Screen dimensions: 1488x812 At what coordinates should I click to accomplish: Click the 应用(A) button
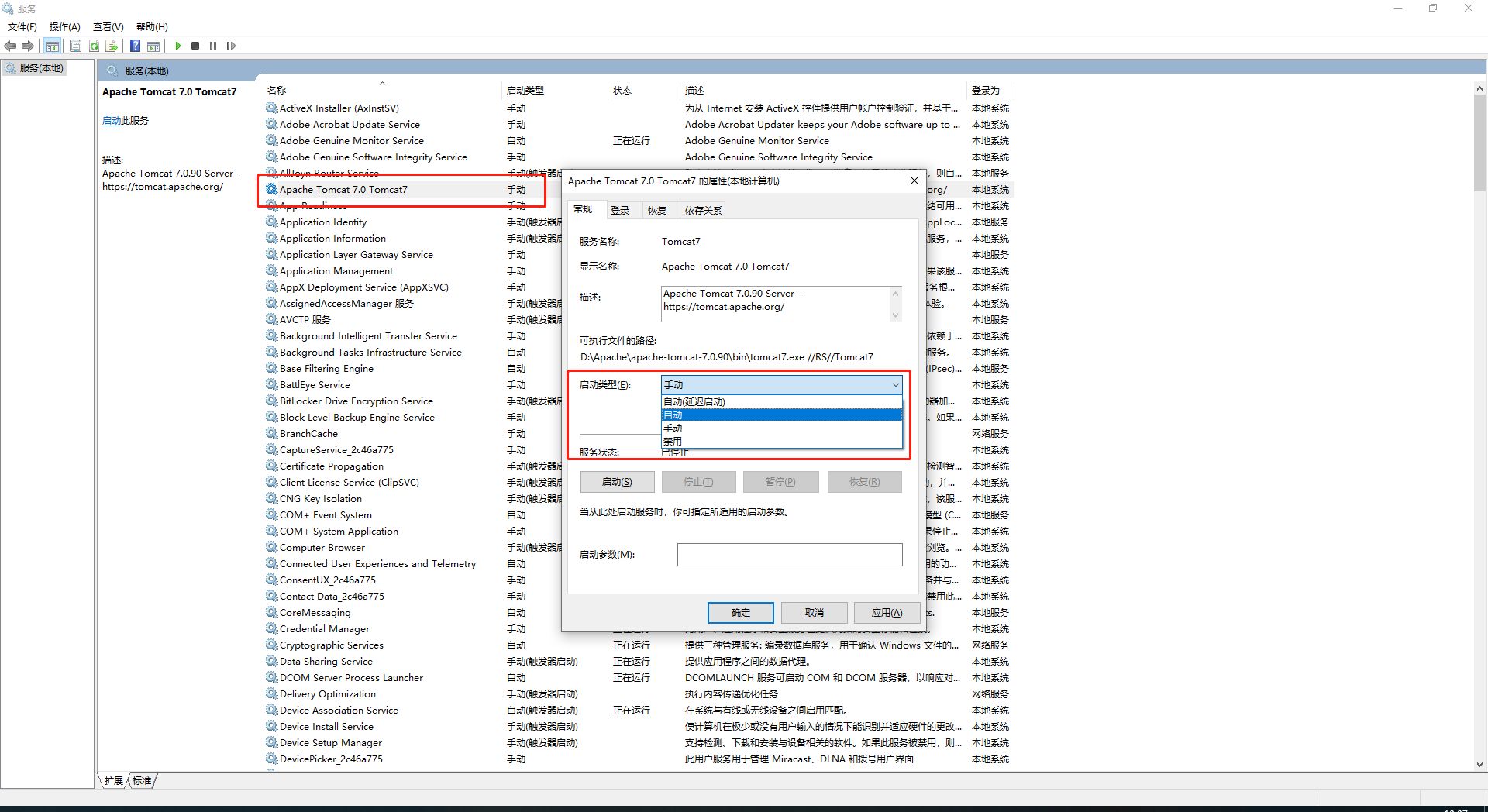point(887,612)
